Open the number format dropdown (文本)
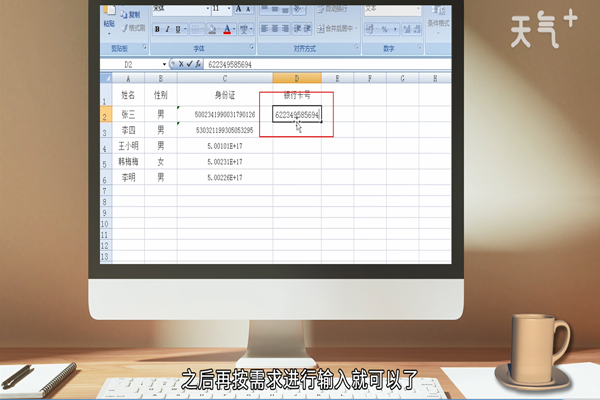600x400 pixels. click(x=418, y=9)
